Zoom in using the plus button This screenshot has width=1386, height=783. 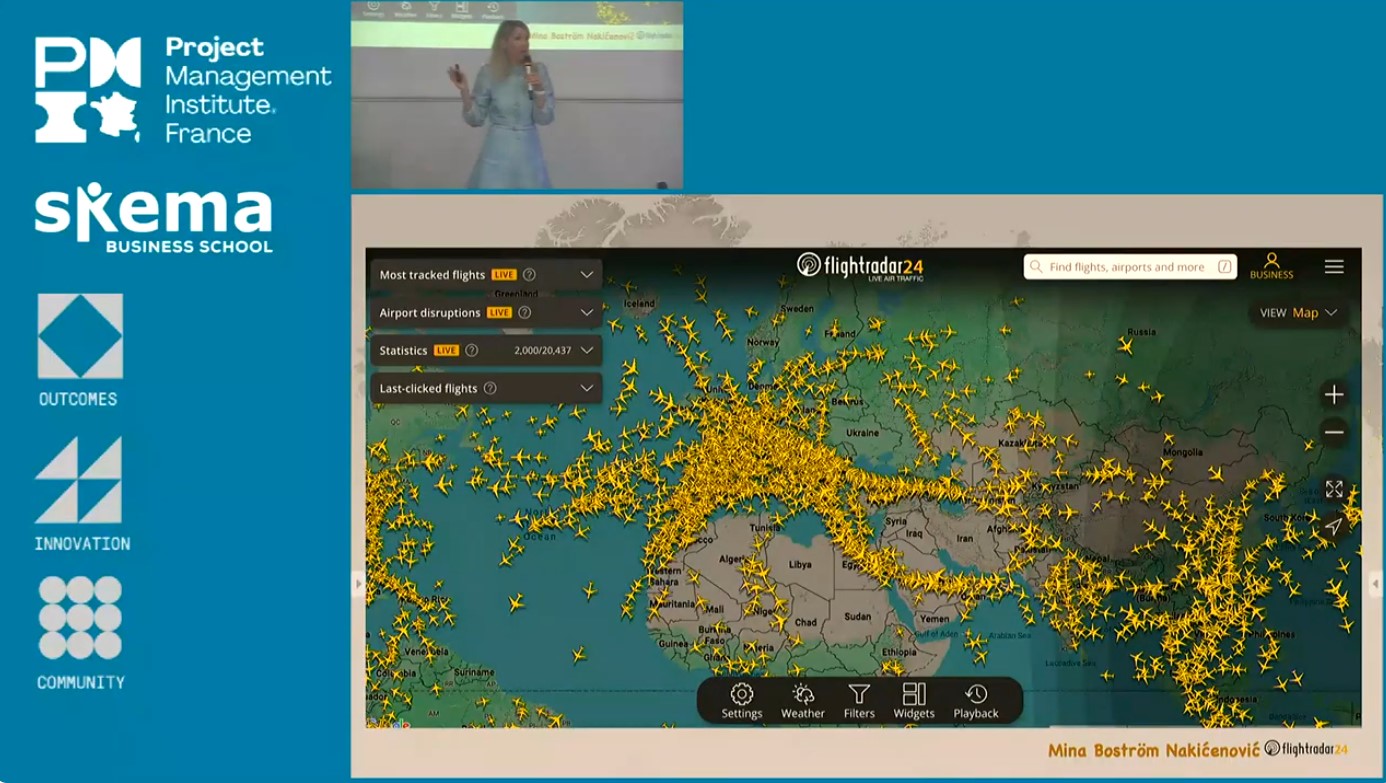click(x=1334, y=394)
